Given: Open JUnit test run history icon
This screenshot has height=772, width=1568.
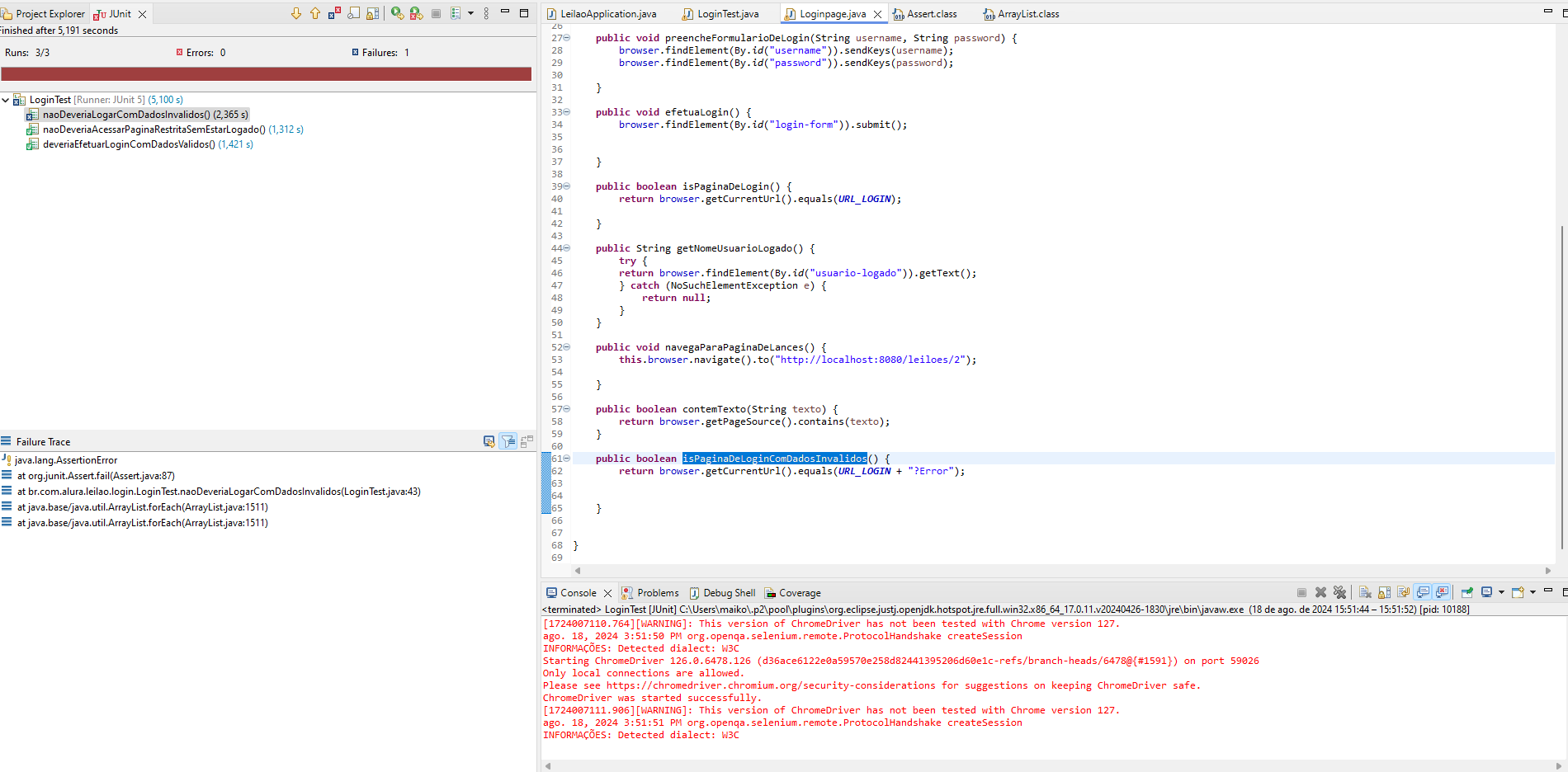Looking at the screenshot, I should (456, 13).
